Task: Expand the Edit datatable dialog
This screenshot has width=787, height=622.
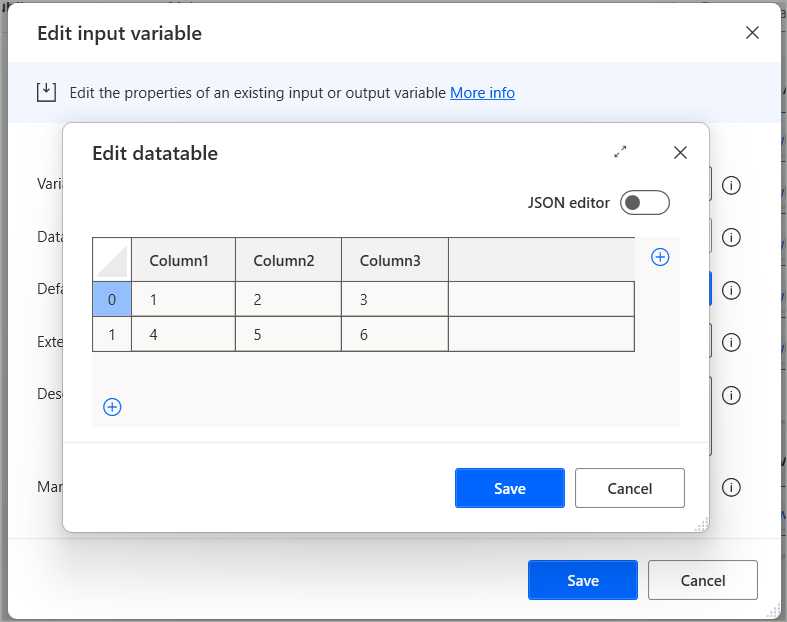Action: [620, 152]
